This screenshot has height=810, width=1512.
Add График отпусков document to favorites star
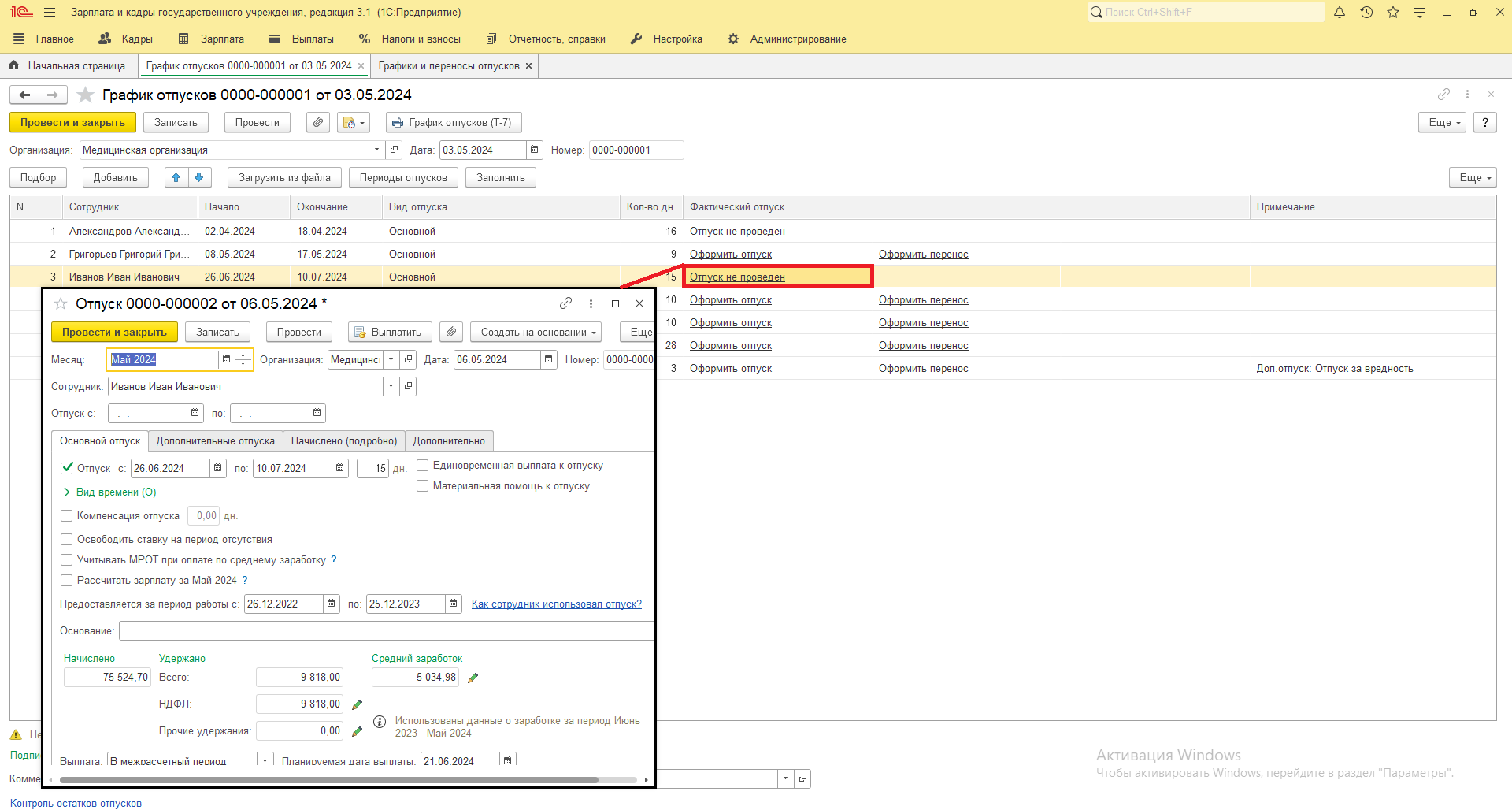(x=86, y=95)
